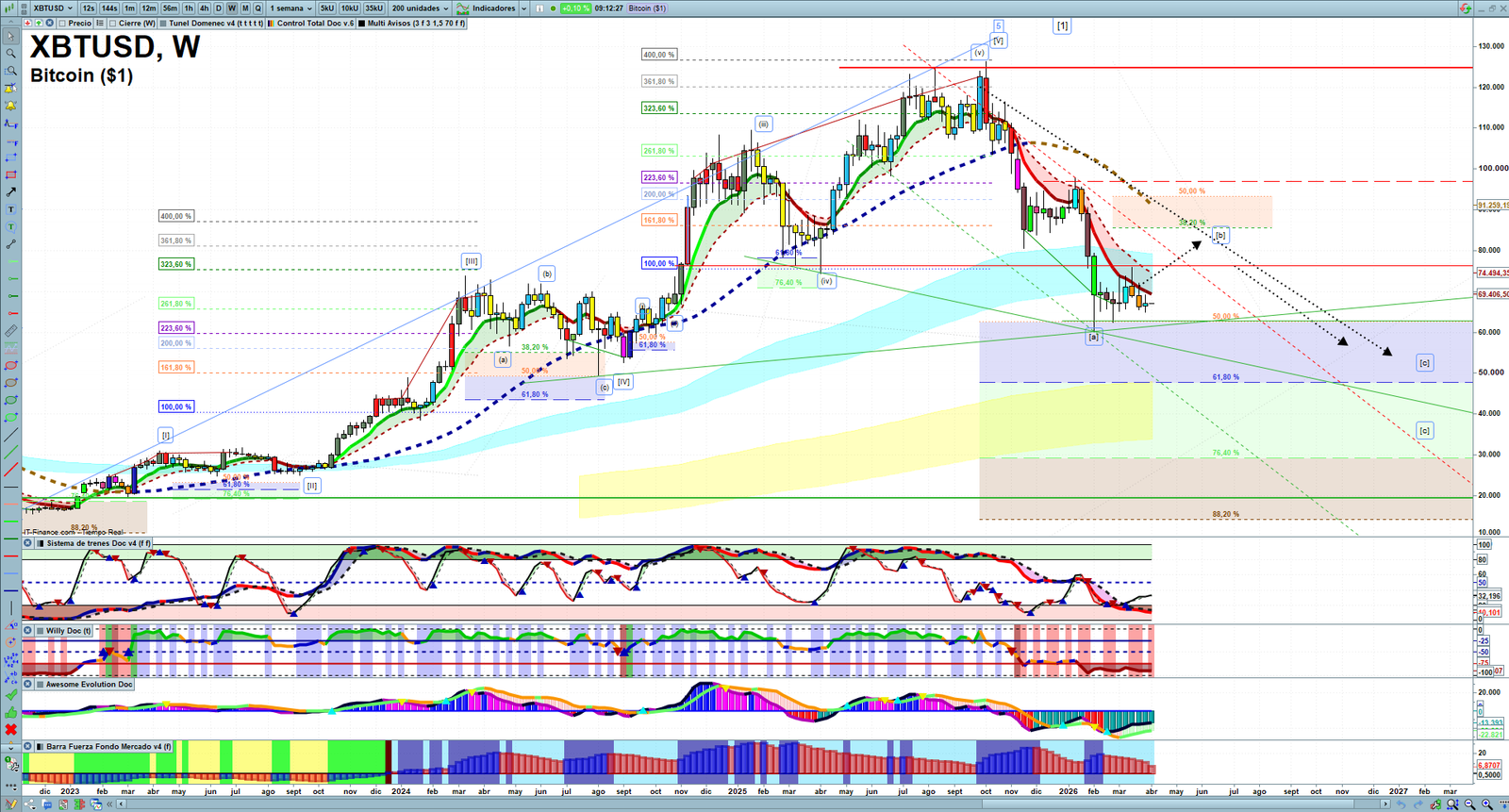The image size is (1509, 812).
Task: Open the XBTUSD symbol dropdown
Action: (x=53, y=8)
